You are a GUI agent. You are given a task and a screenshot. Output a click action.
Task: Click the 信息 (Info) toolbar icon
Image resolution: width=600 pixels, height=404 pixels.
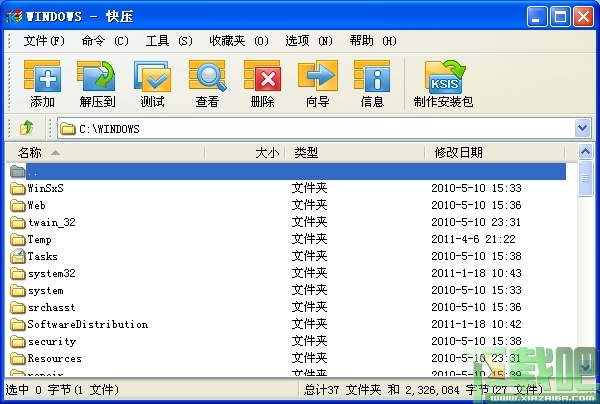point(372,76)
